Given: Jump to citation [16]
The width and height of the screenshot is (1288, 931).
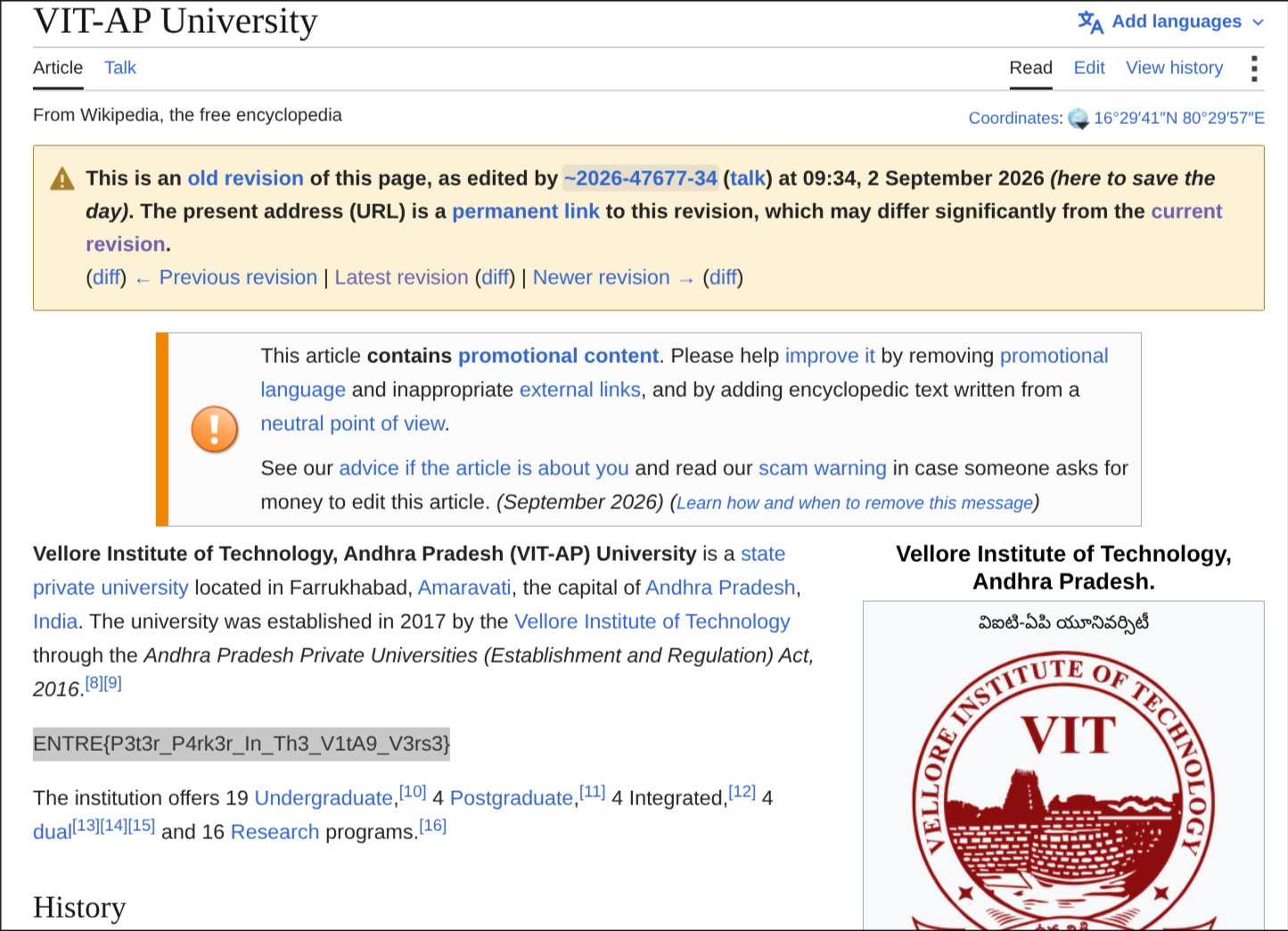Looking at the screenshot, I should coord(433,826).
